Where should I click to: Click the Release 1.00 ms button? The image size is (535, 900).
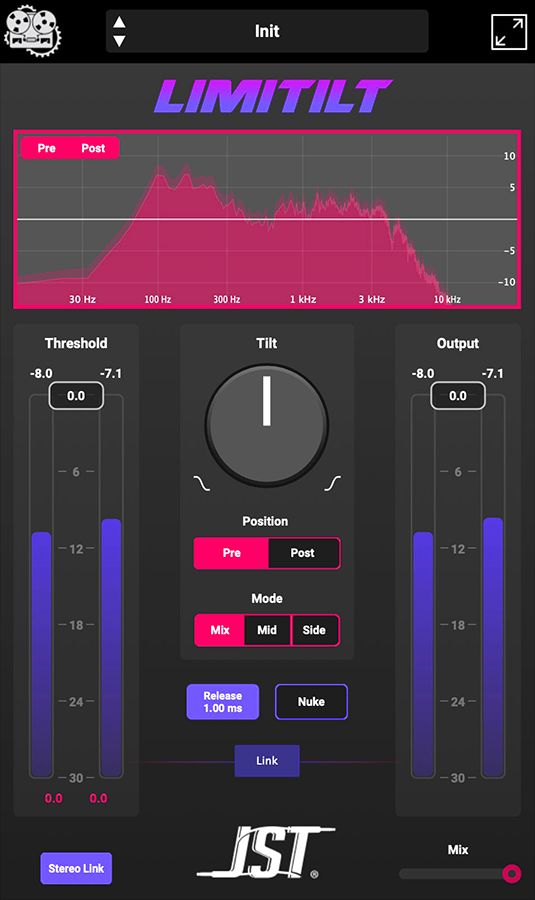click(223, 702)
